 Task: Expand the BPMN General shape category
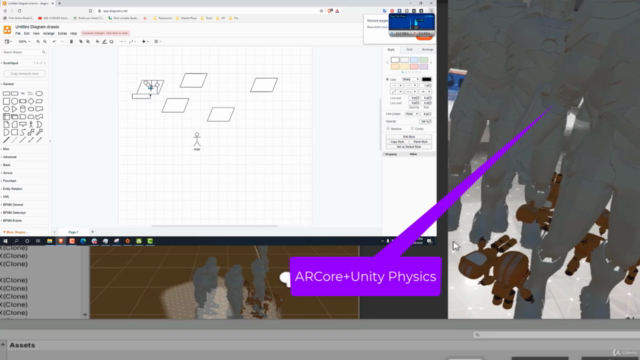click(x=13, y=205)
